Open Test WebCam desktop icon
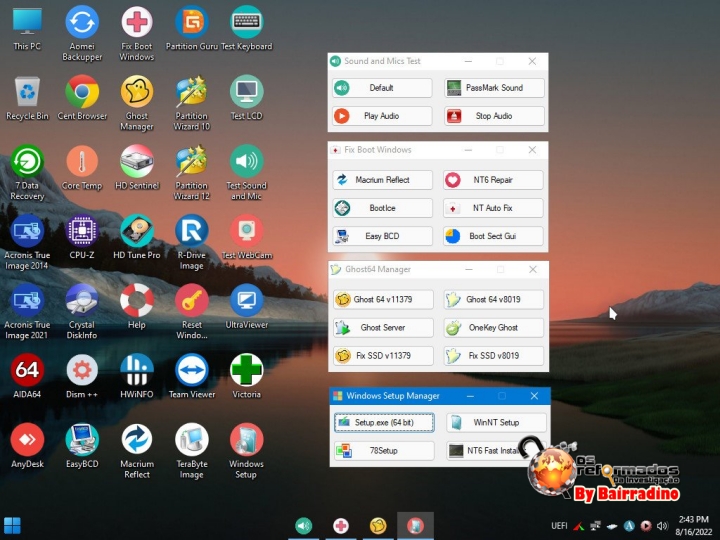The width and height of the screenshot is (720, 540). 247,237
